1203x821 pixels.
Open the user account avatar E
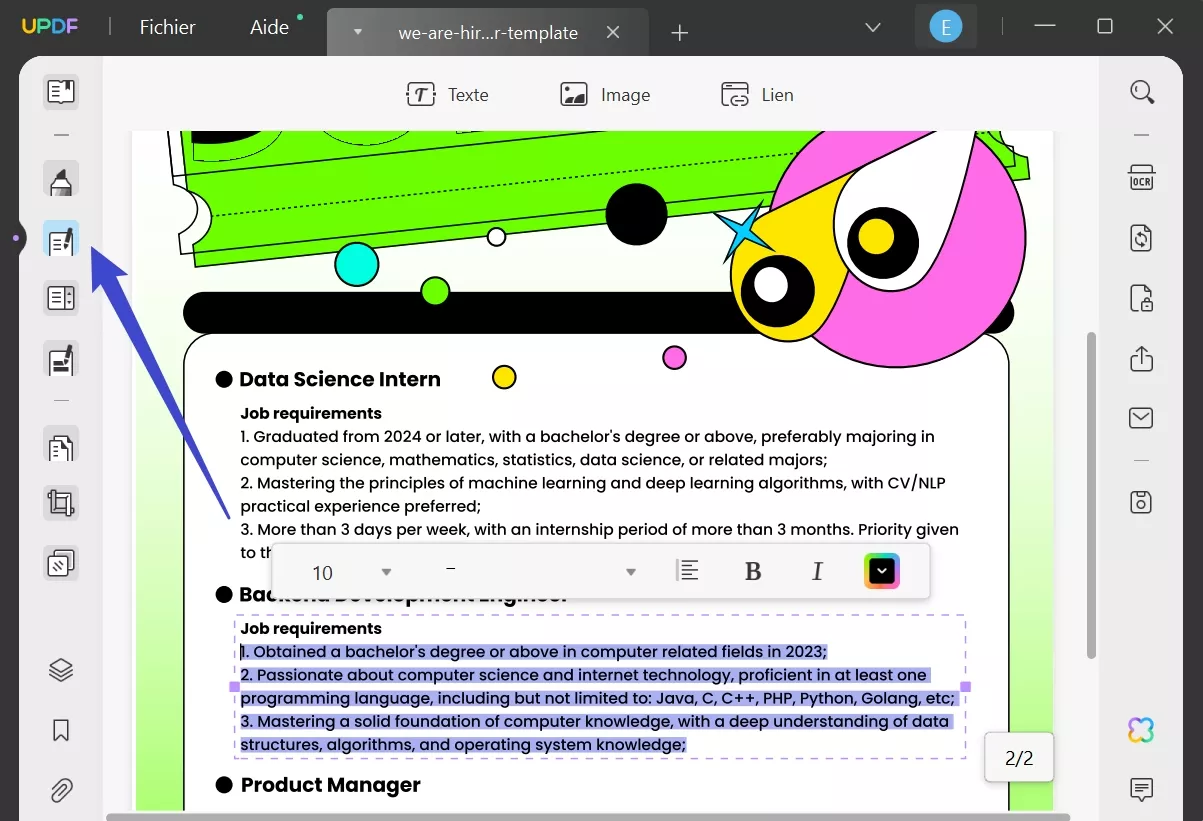coord(945,27)
